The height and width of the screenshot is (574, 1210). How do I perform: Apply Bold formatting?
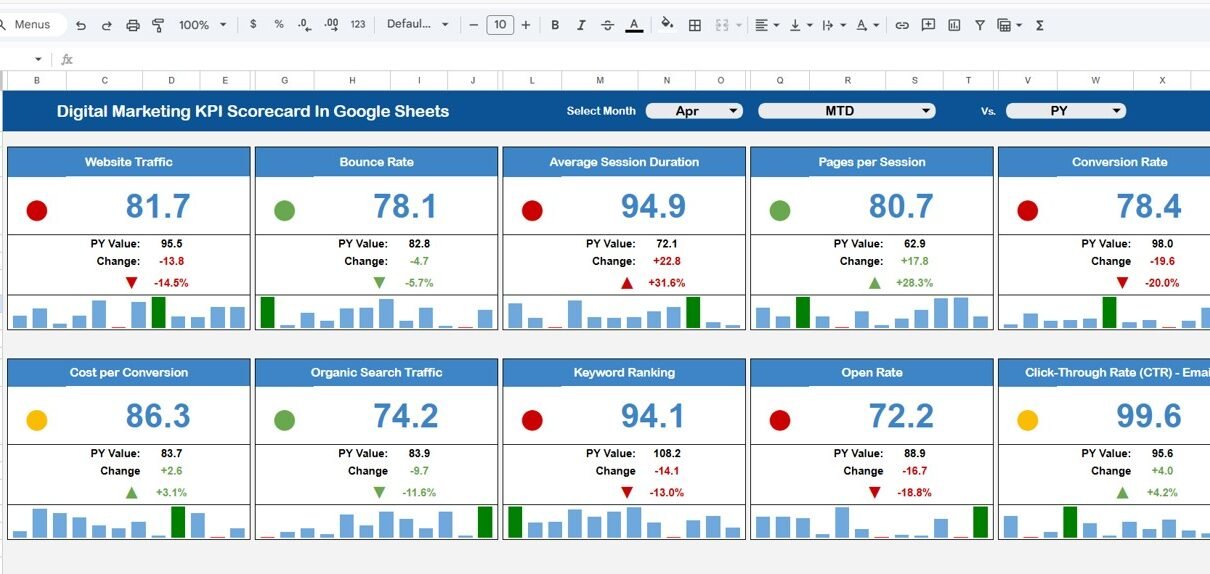pos(555,25)
